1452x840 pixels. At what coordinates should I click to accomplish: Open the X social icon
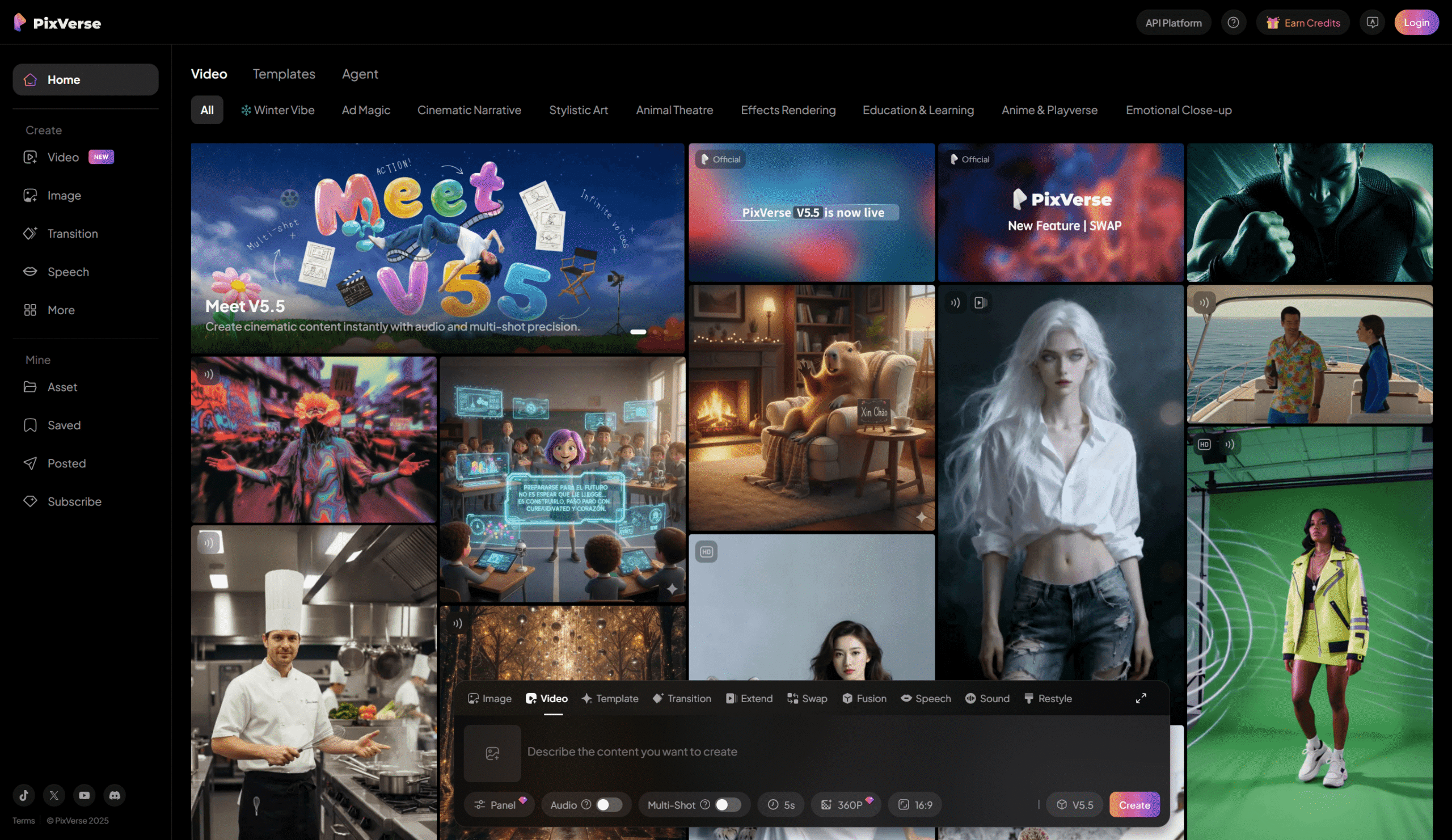(53, 795)
